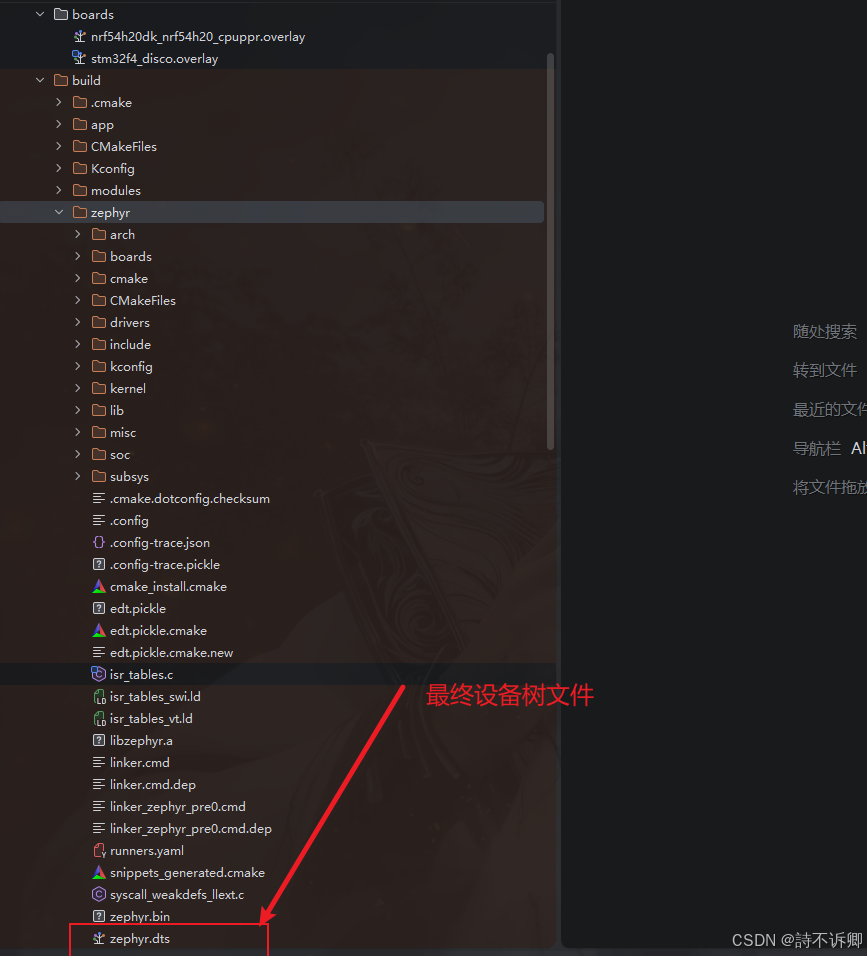Click the libzephyr.a unknown-file icon
867x956 pixels.
[x=99, y=740]
